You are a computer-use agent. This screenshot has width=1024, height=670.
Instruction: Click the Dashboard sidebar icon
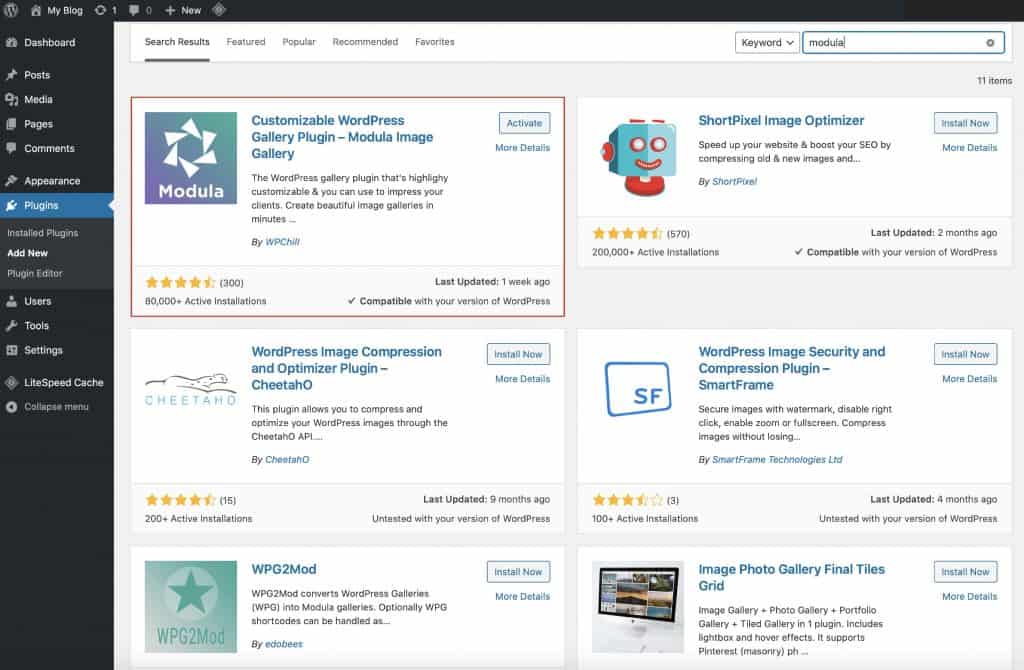click(x=11, y=42)
